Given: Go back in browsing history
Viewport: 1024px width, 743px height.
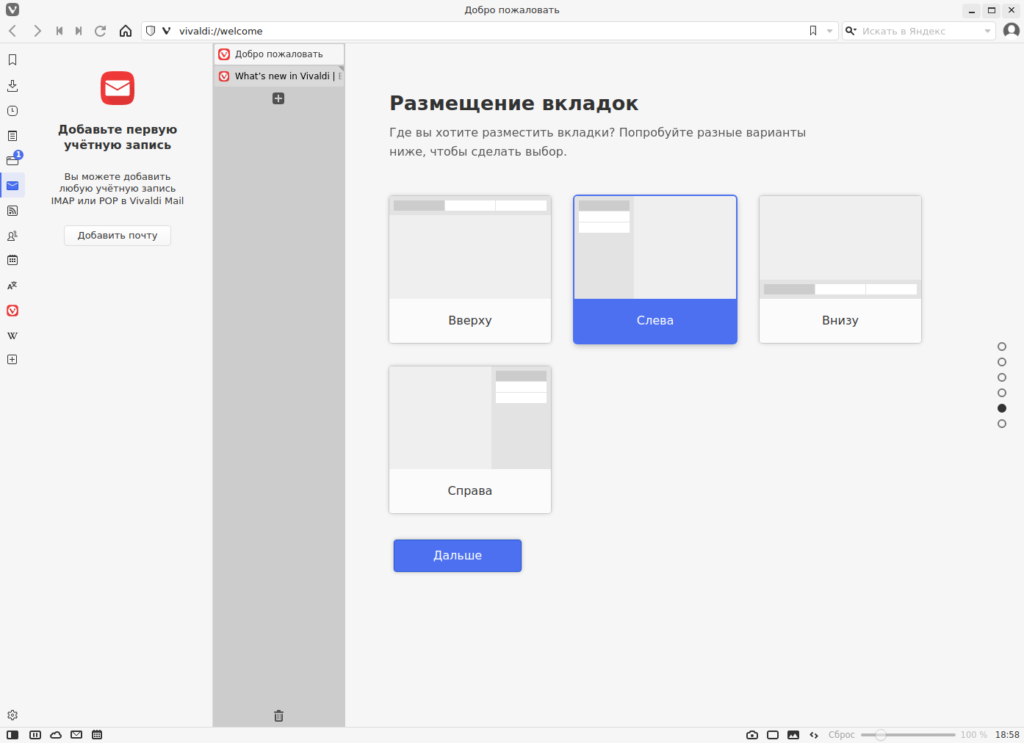Looking at the screenshot, I should pos(13,31).
